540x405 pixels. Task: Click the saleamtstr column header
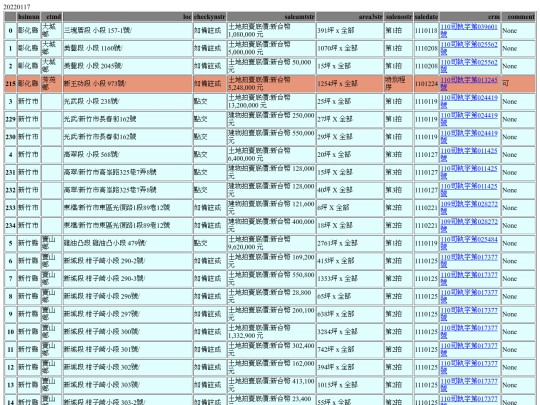click(271, 17)
